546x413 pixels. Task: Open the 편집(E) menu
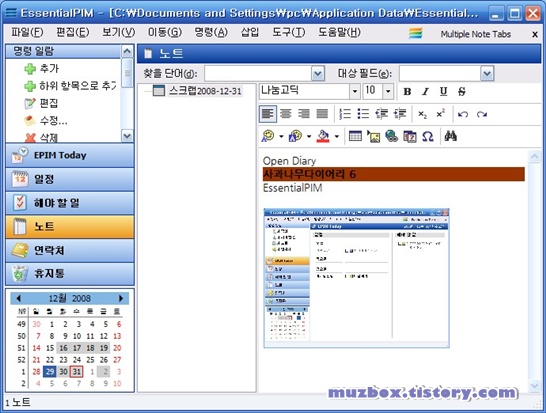pyautogui.click(x=73, y=32)
